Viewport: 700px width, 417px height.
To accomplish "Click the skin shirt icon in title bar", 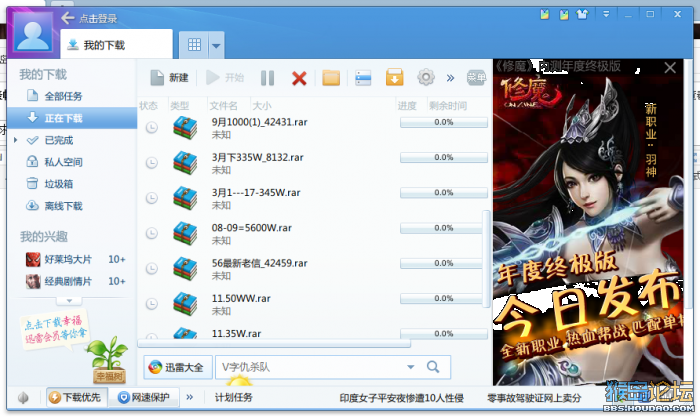I will click(x=582, y=14).
